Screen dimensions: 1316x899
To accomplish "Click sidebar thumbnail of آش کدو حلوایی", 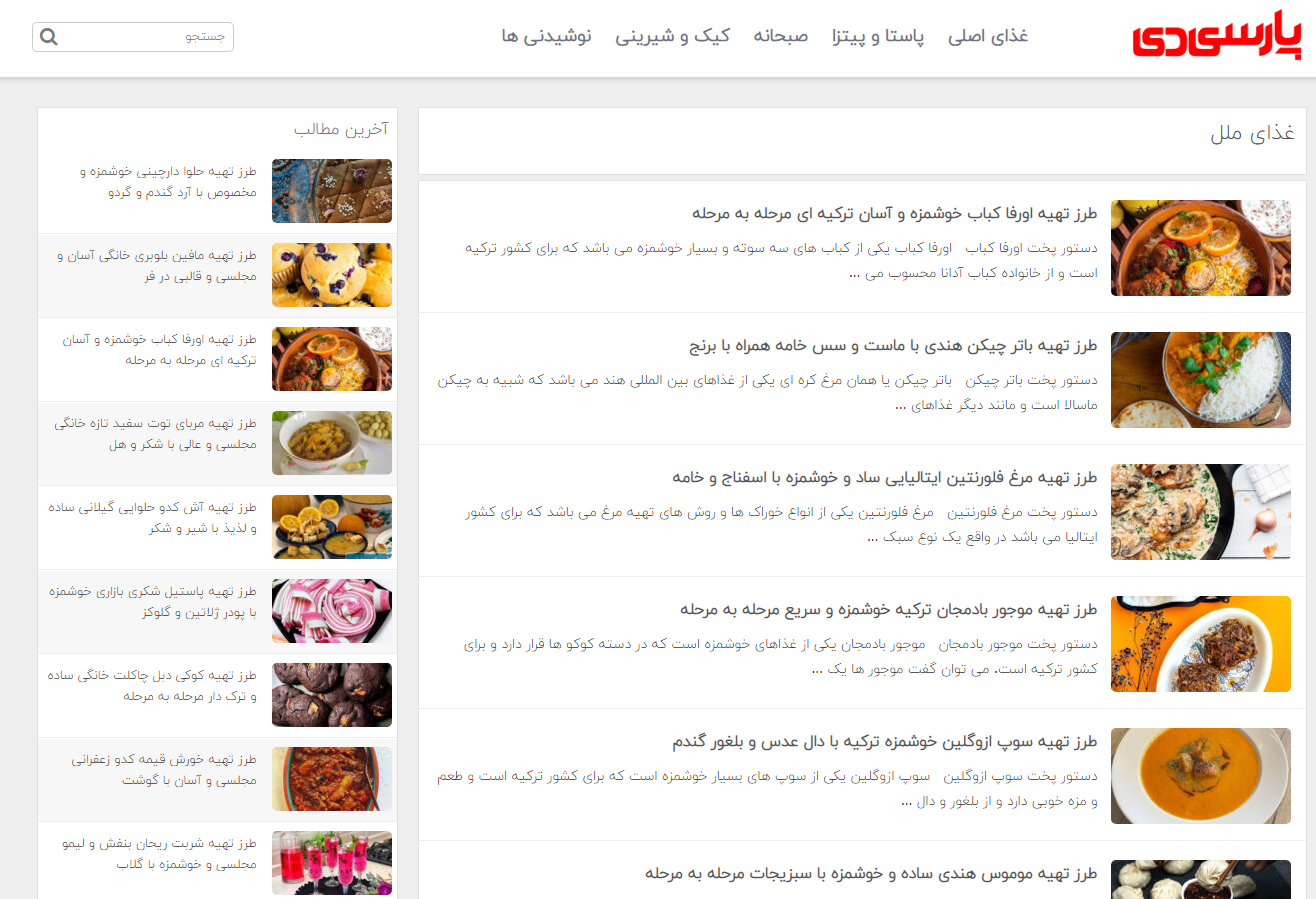I will (x=332, y=527).
